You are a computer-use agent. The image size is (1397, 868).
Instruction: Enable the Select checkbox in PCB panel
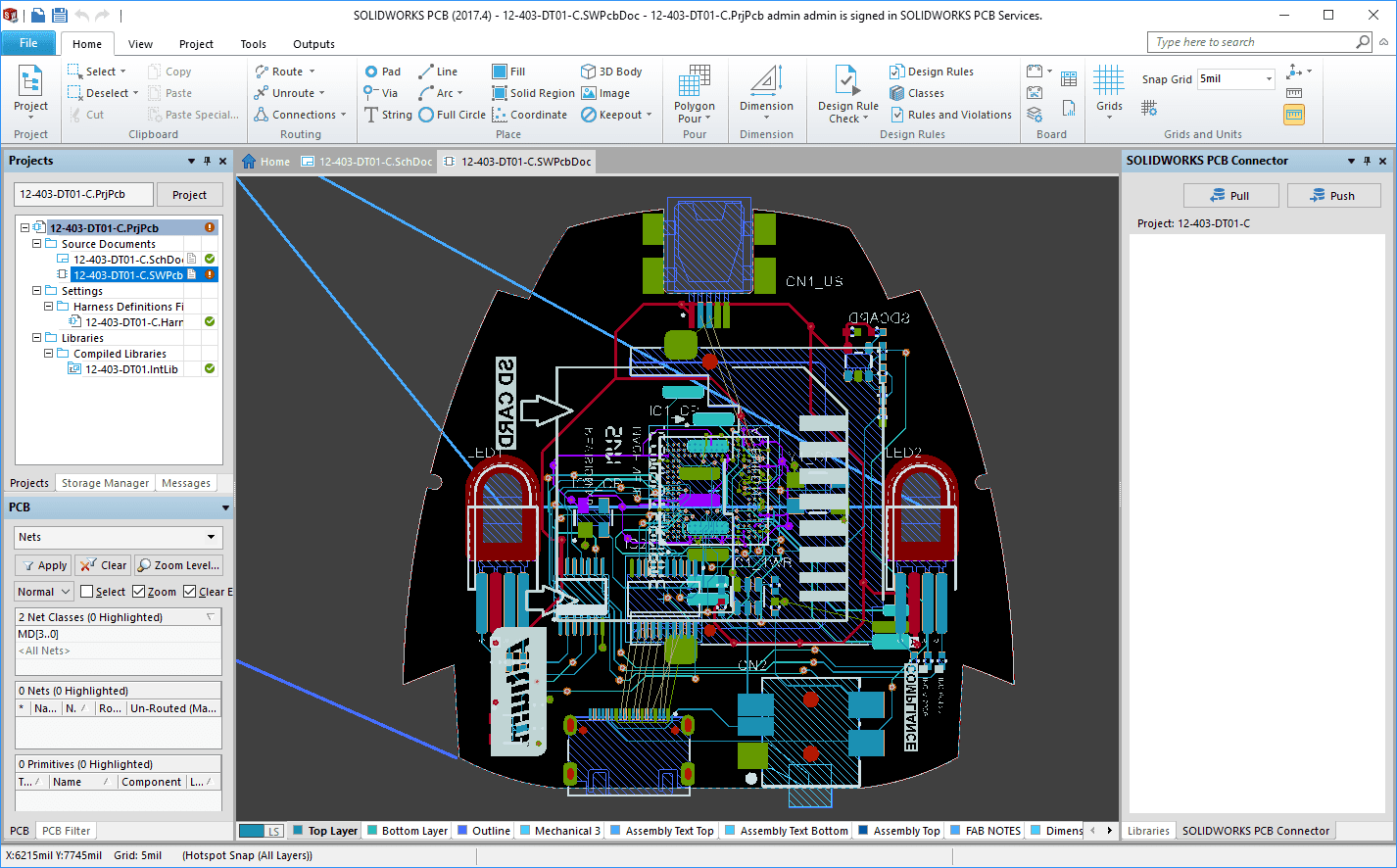coord(87,592)
